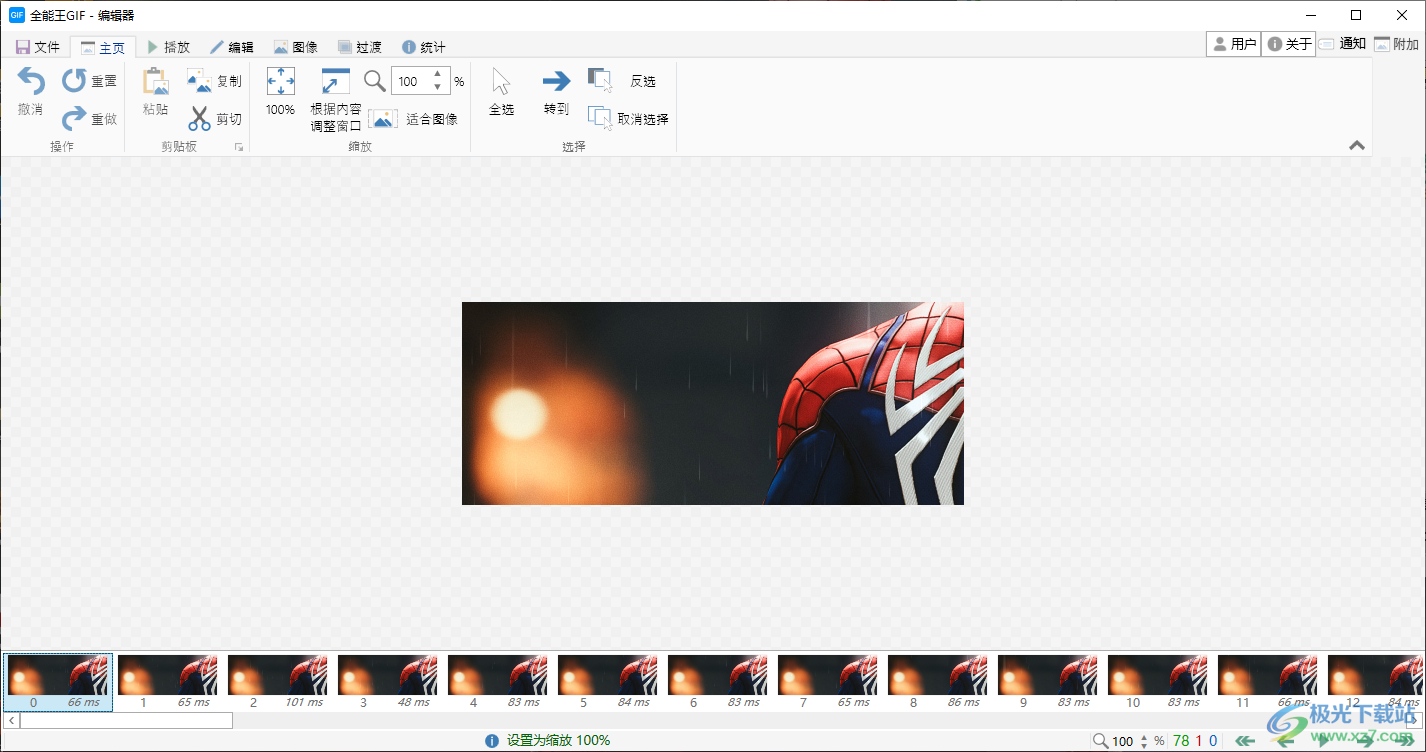
Task: Click the Spider-Man preview image
Action: pyautogui.click(x=713, y=403)
